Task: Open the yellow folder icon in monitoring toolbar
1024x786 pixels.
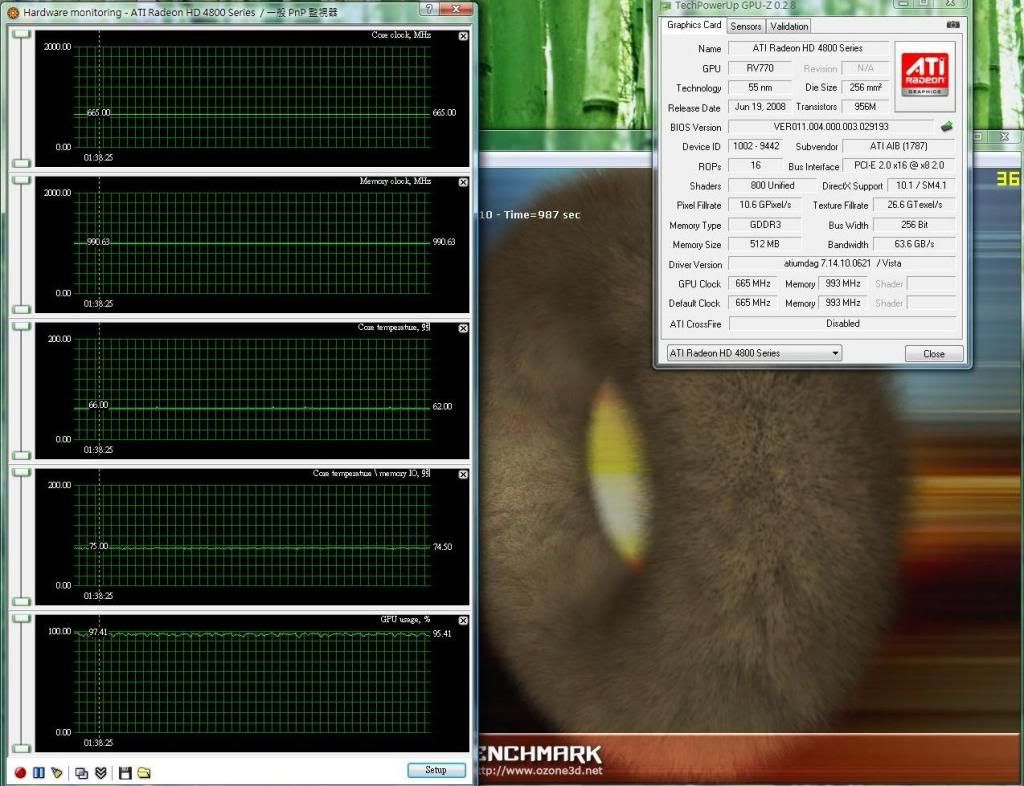Action: click(x=144, y=773)
